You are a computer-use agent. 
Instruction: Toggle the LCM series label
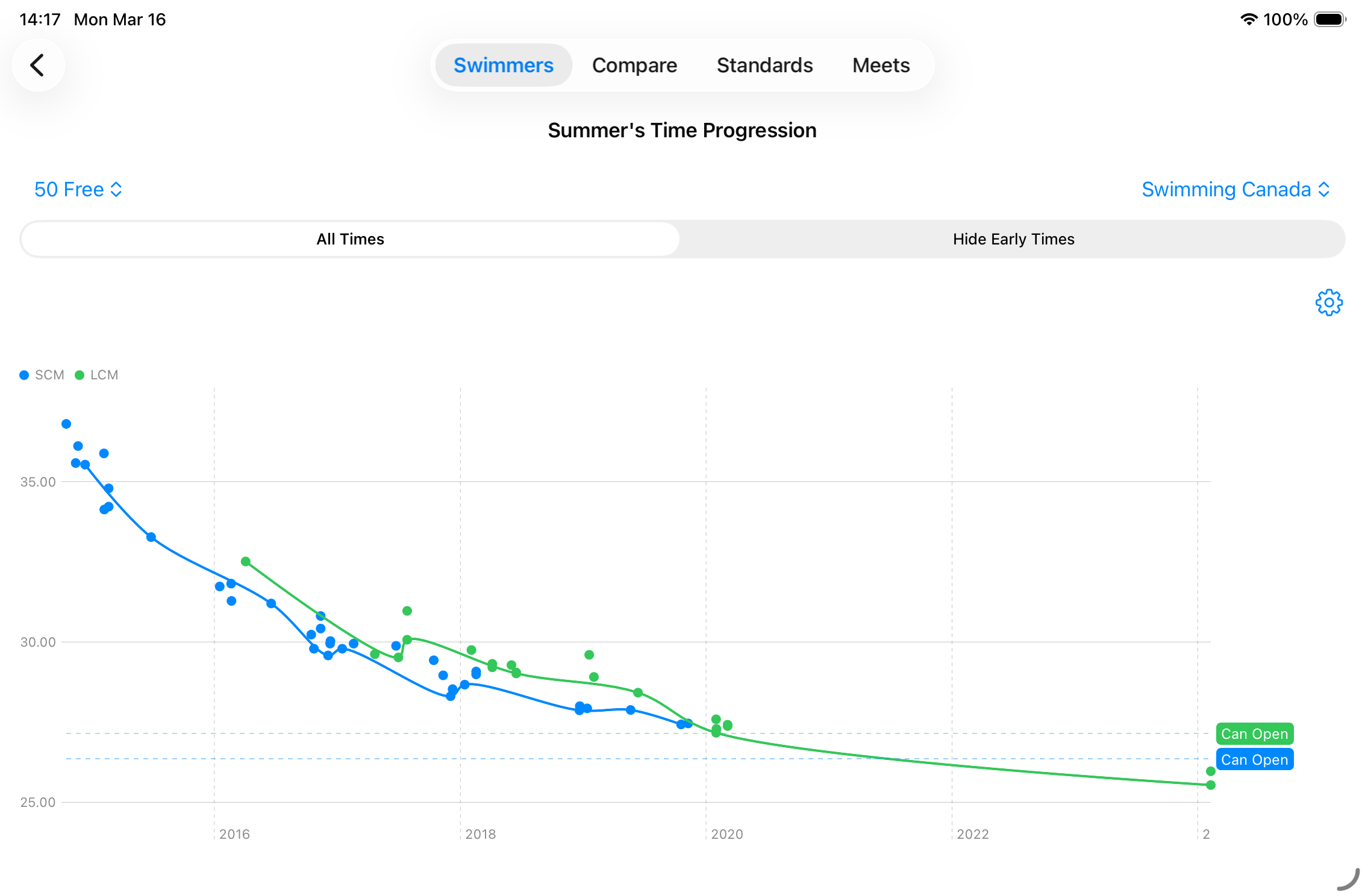pyautogui.click(x=104, y=375)
